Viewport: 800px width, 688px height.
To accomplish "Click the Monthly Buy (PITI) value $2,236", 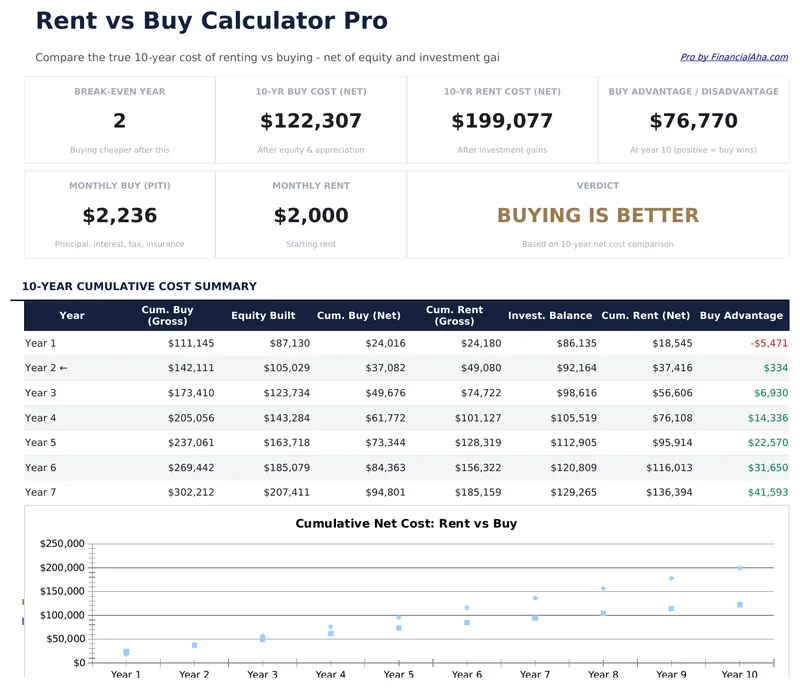I will 118,215.
